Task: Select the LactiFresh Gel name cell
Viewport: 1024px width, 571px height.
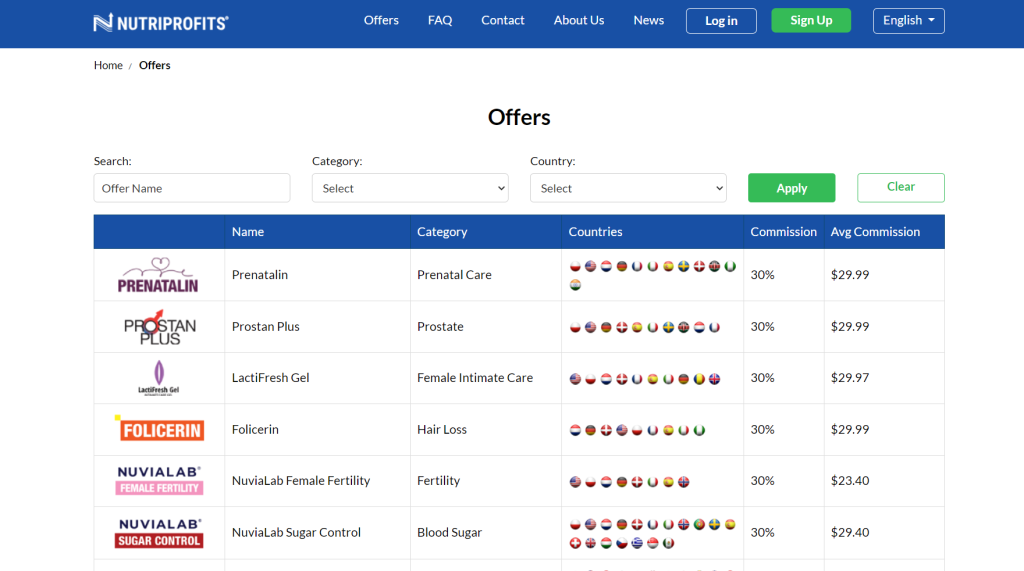Action: coord(317,378)
